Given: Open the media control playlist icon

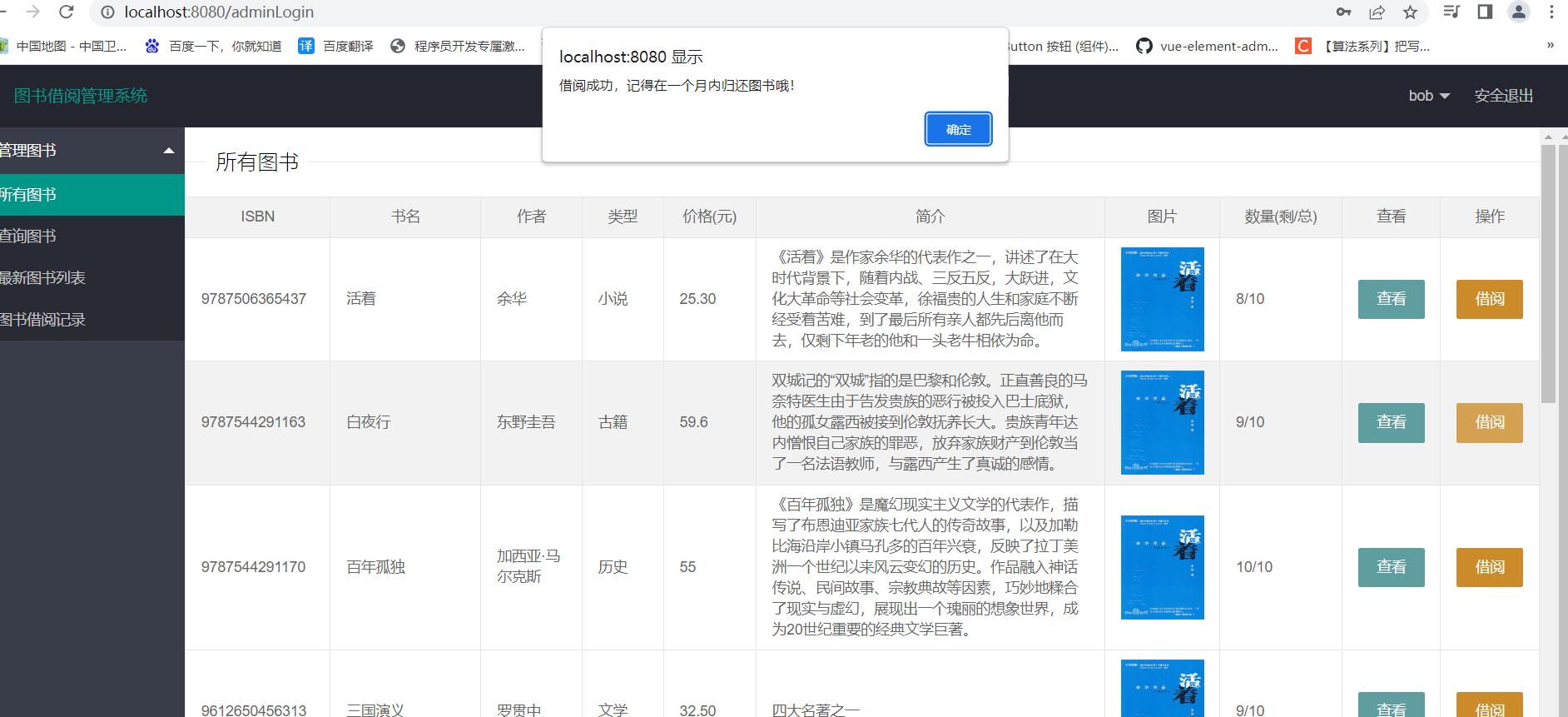Looking at the screenshot, I should (x=1451, y=12).
